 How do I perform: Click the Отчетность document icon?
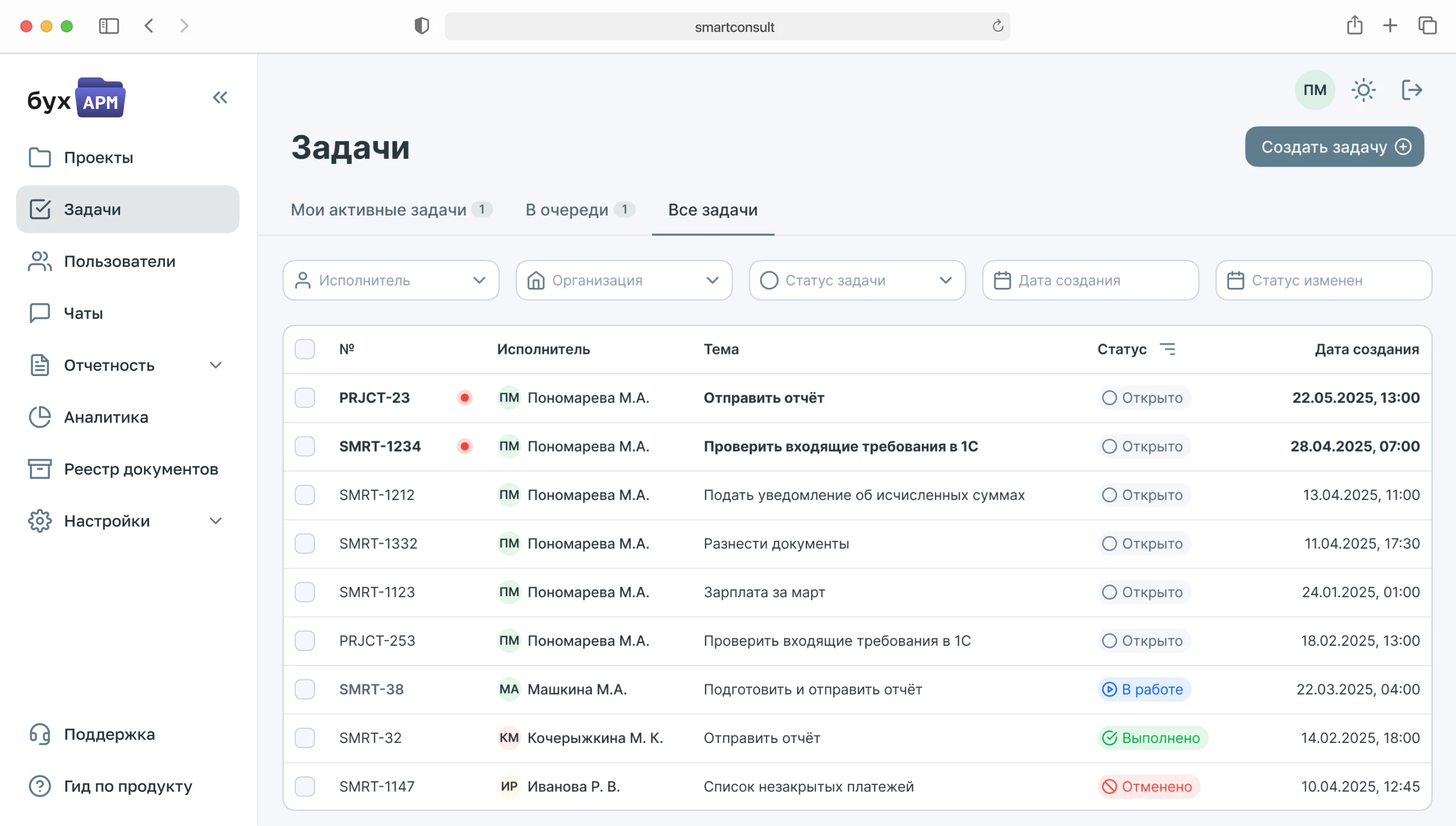[x=40, y=365]
